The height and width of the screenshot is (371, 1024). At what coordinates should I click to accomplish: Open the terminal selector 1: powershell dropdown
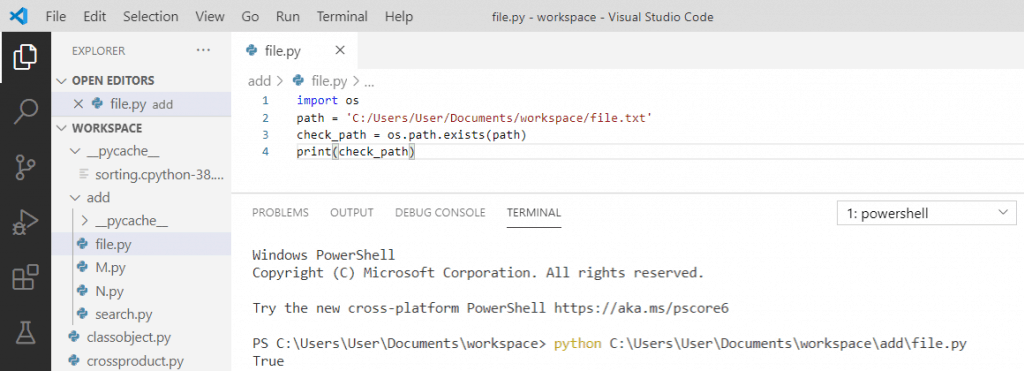pos(927,213)
